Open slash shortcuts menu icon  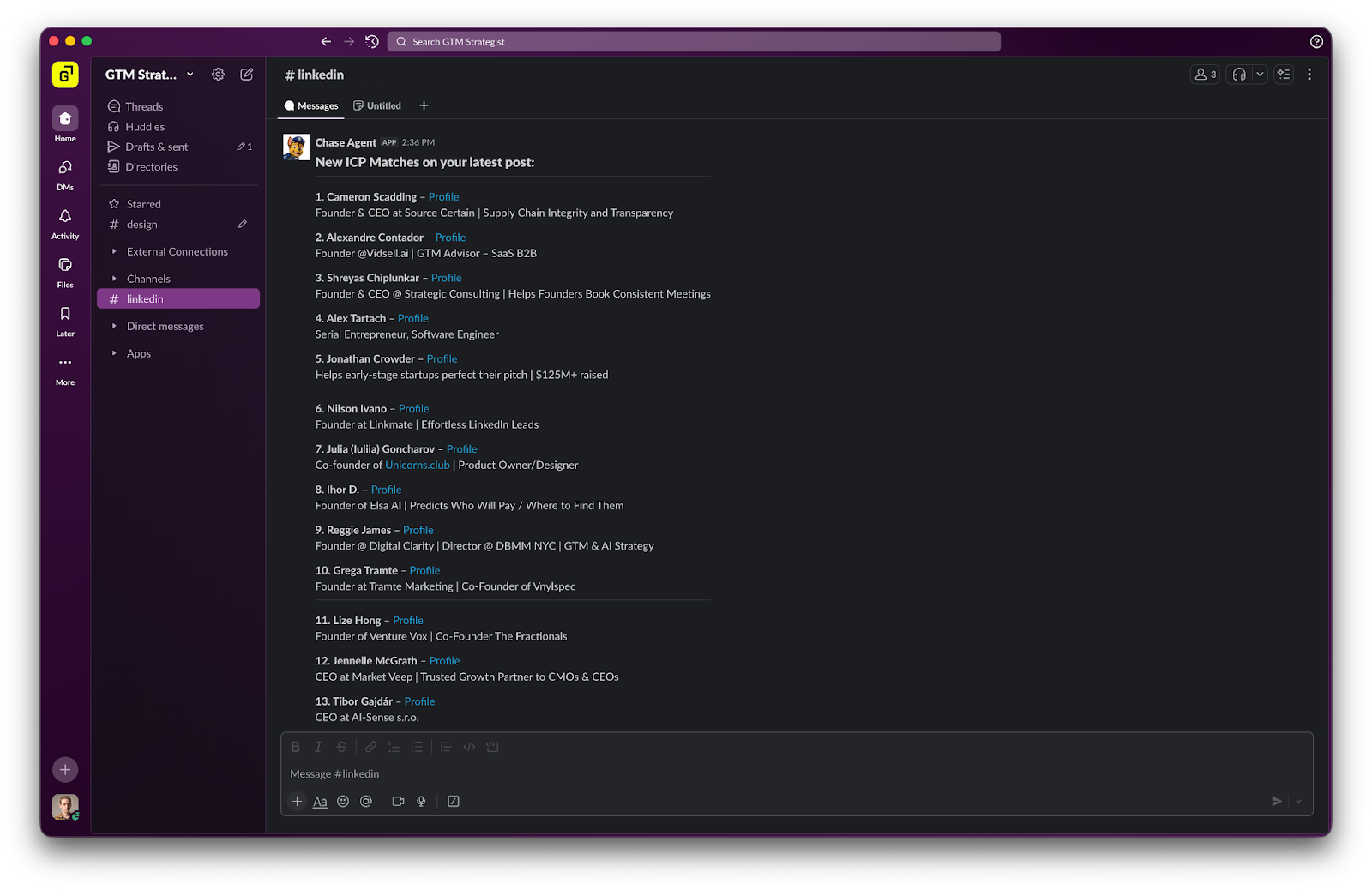tap(454, 801)
